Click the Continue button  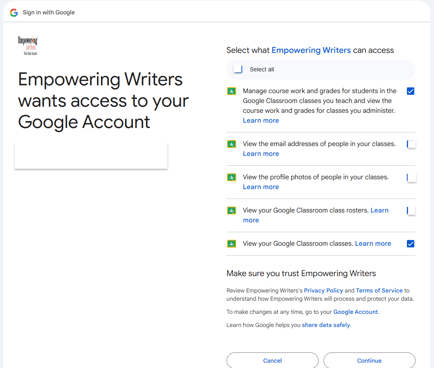point(369,360)
